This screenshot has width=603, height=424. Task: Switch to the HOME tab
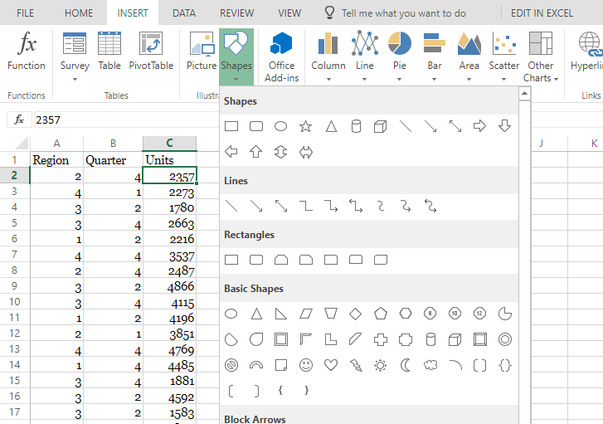point(78,13)
